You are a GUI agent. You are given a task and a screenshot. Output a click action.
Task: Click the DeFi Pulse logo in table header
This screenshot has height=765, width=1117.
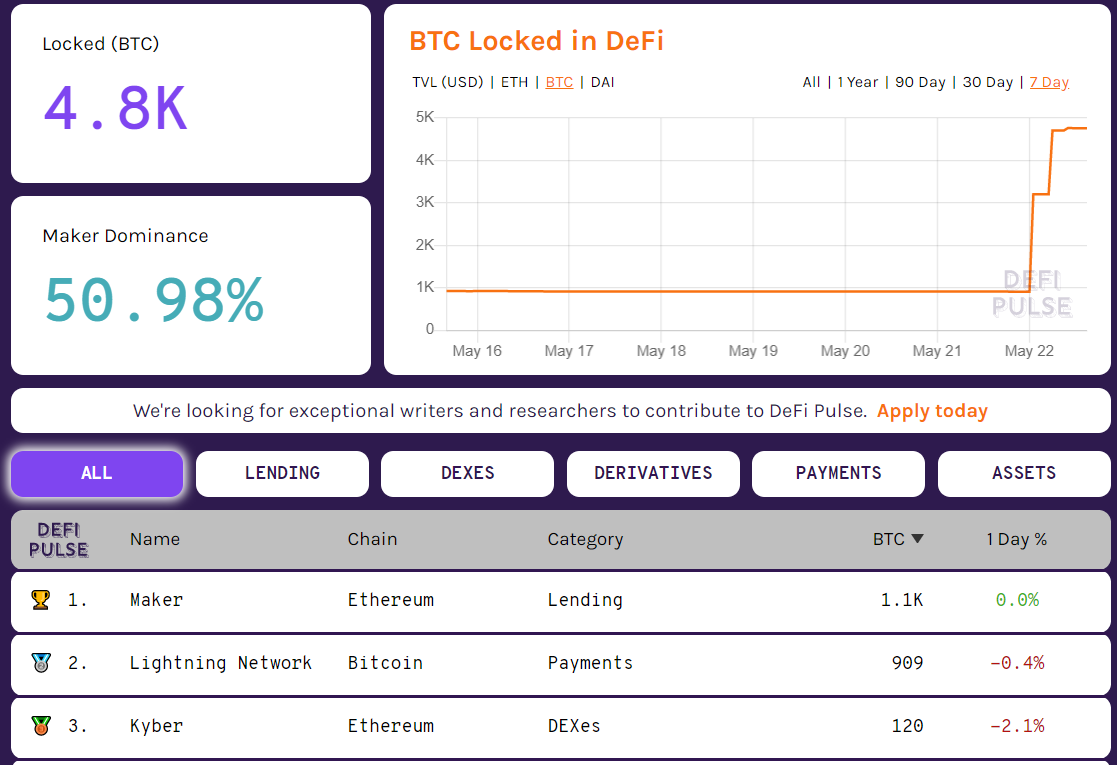[x=57, y=539]
